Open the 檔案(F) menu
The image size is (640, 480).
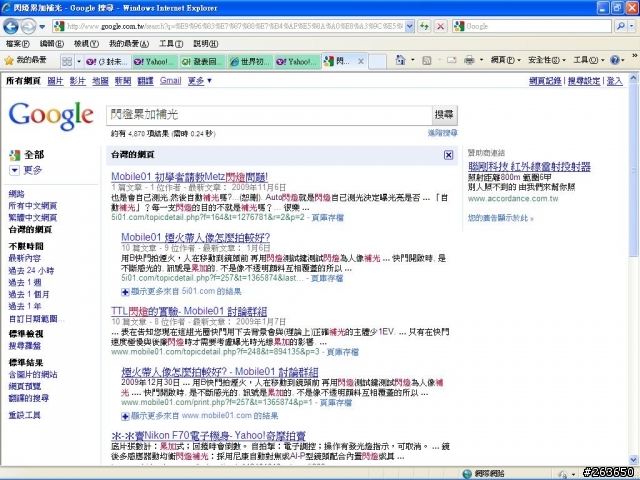pyautogui.click(x=18, y=44)
